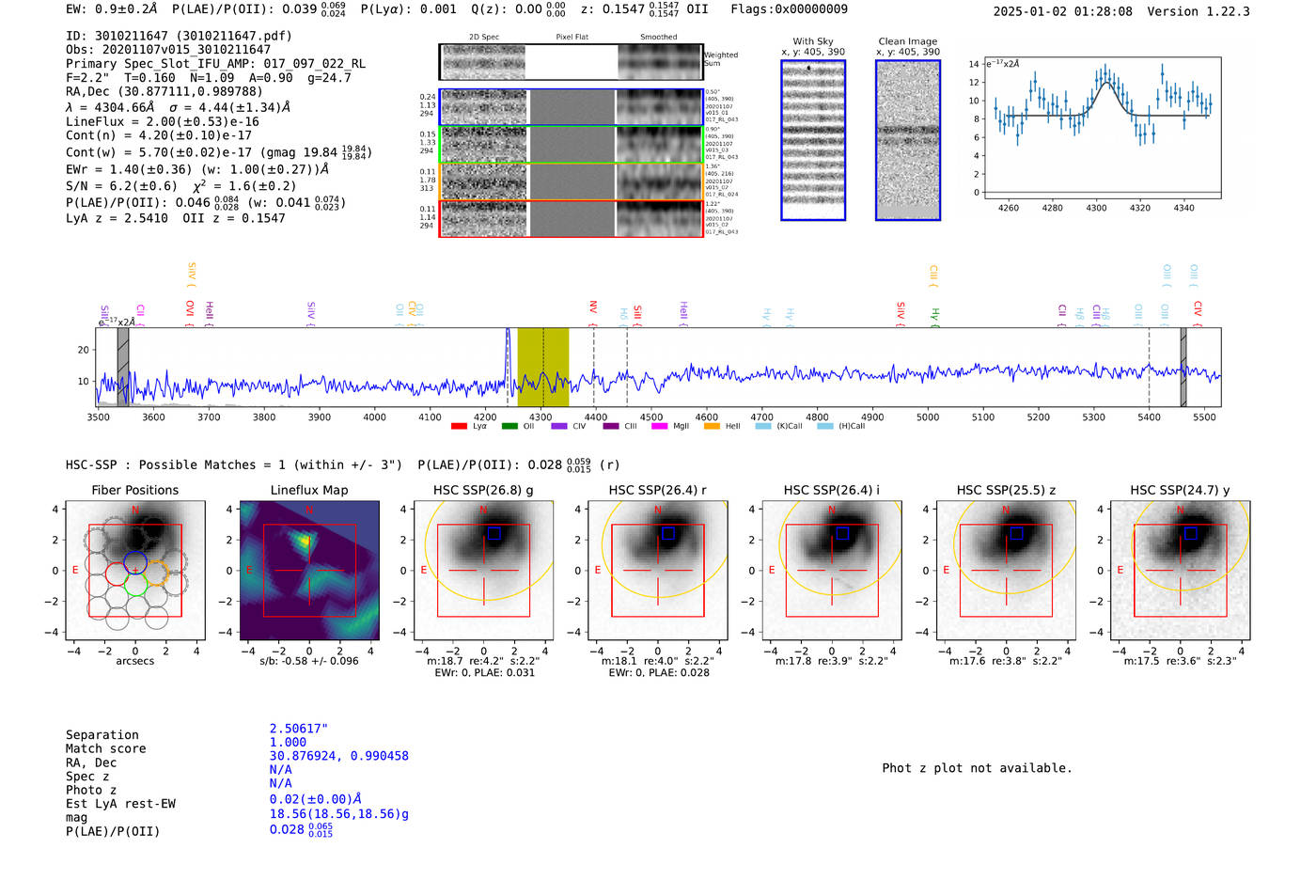The image size is (1316, 896).
Task: Open the HSC SSP(26.4) r cutout
Action: point(658,570)
